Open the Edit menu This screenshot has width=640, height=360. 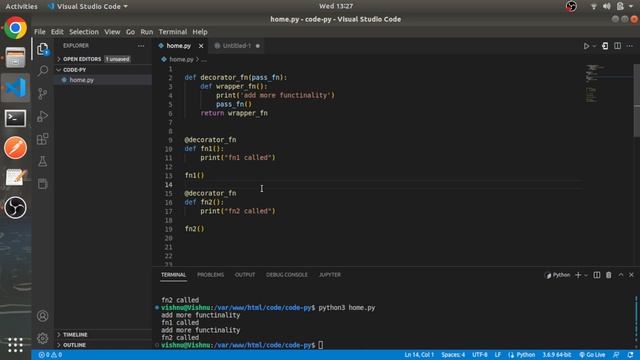coord(57,32)
